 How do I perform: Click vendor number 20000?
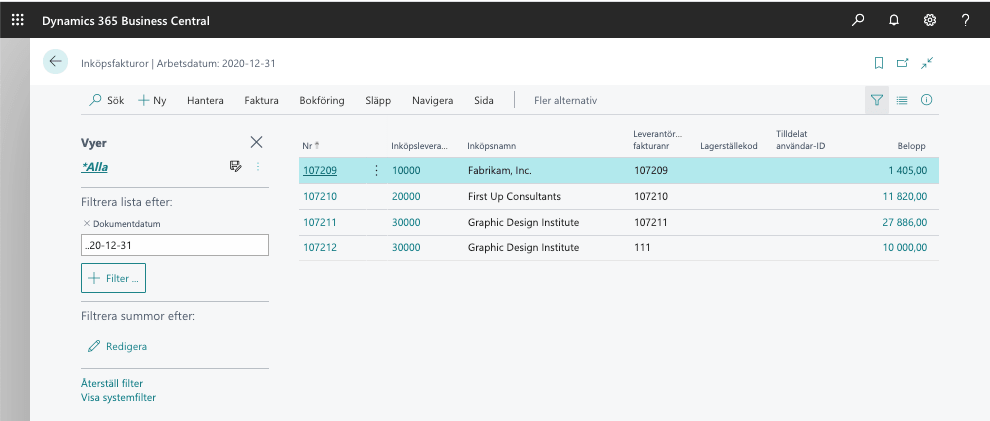click(406, 196)
